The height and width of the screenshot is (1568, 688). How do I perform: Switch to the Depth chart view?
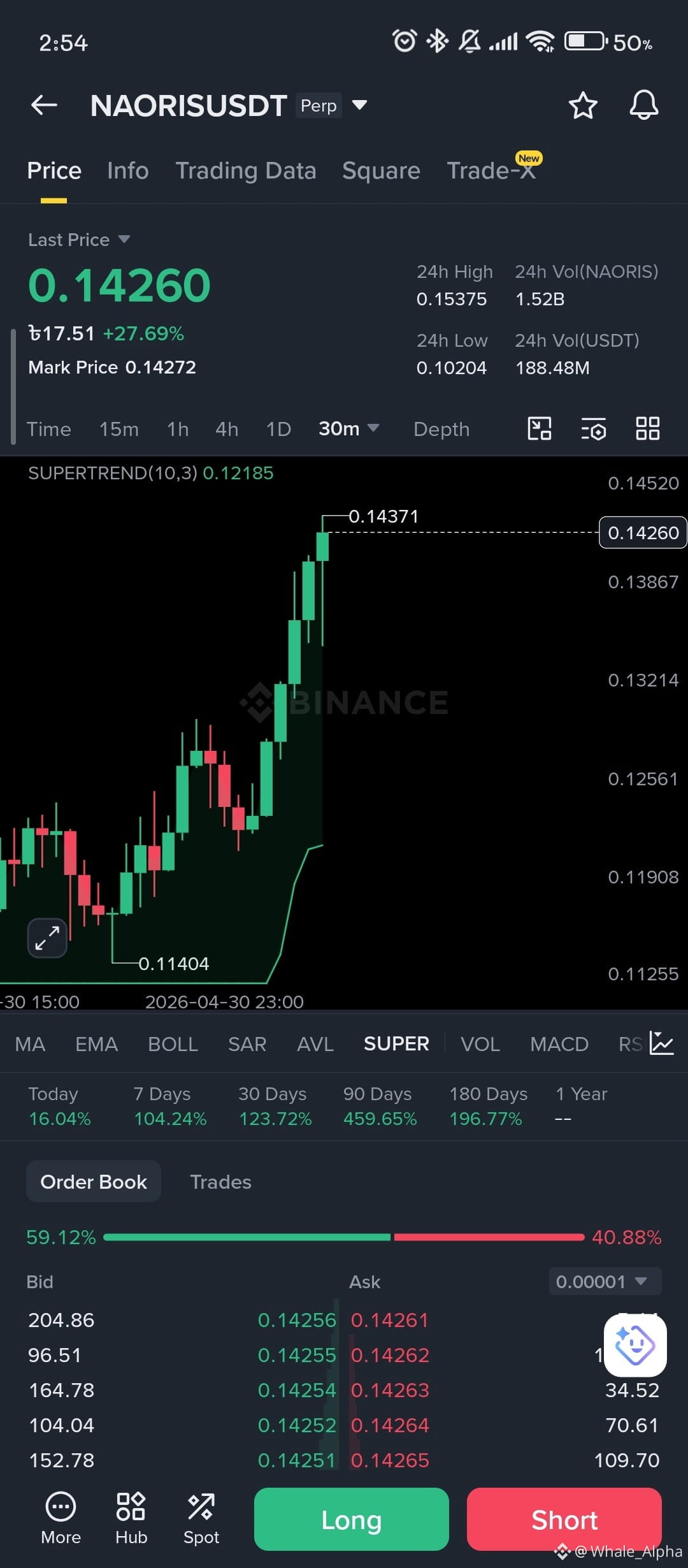[441, 429]
